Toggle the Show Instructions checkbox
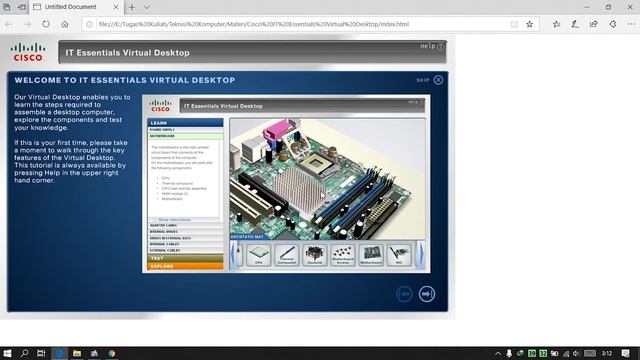The image size is (640, 360). [x=155, y=220]
